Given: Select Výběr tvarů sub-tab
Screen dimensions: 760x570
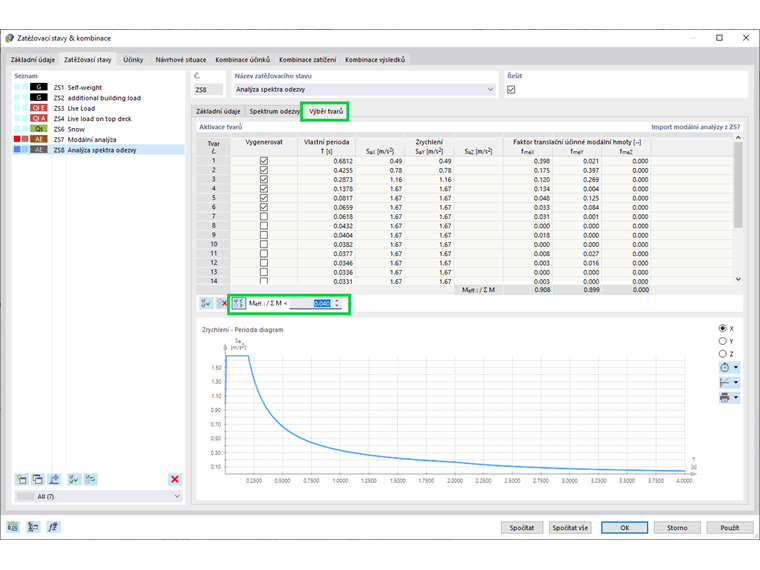Looking at the screenshot, I should point(326,111).
